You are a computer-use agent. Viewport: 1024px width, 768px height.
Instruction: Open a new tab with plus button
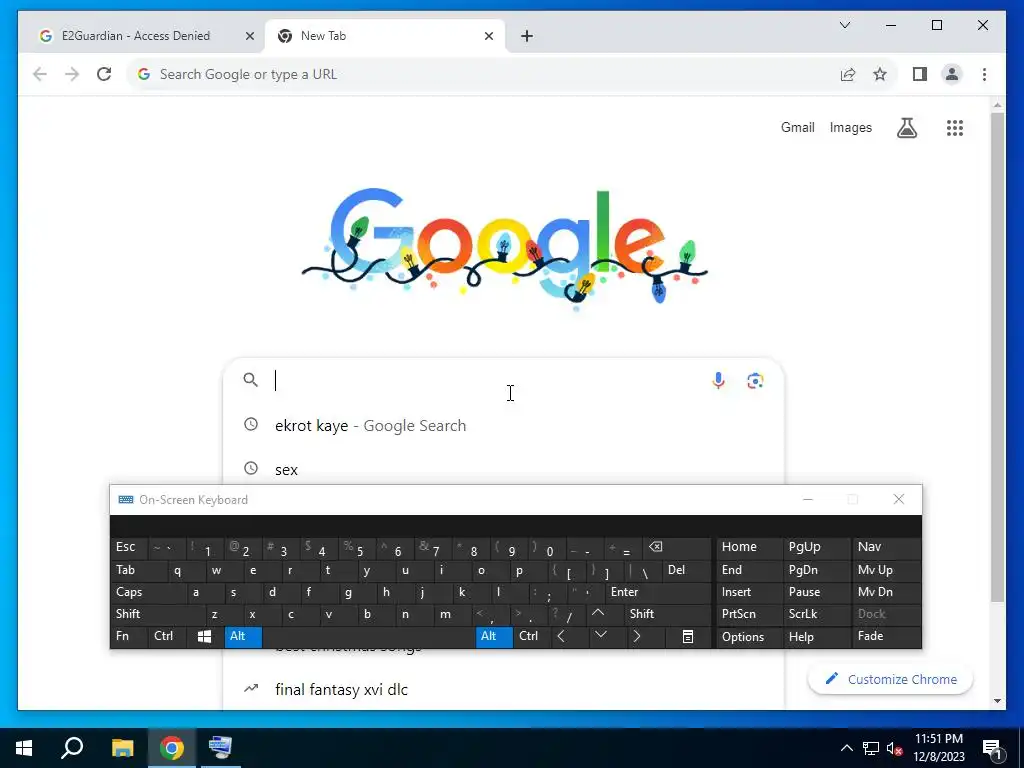coord(527,36)
